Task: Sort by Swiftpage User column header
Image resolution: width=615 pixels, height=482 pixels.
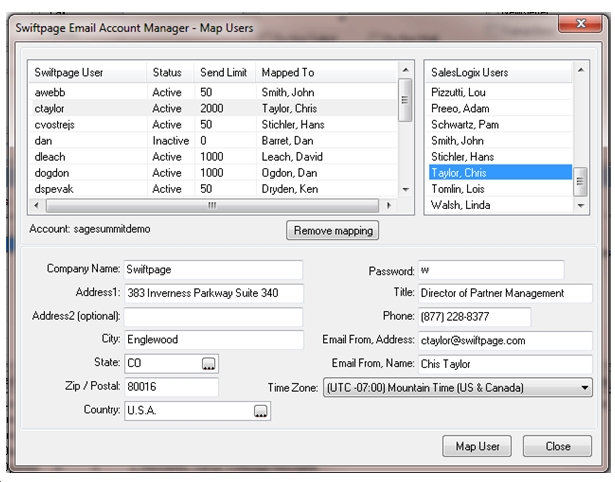Action: (87, 73)
